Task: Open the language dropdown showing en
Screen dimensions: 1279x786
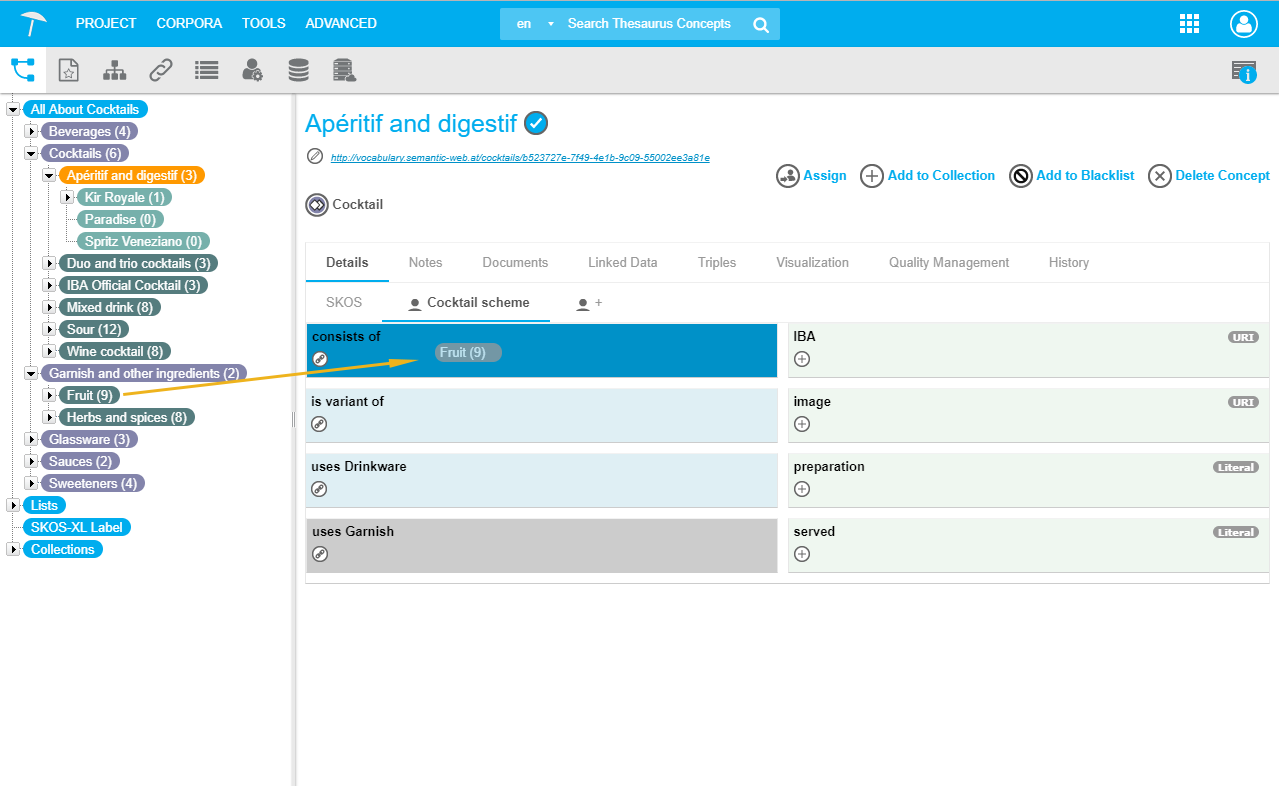Action: [532, 24]
